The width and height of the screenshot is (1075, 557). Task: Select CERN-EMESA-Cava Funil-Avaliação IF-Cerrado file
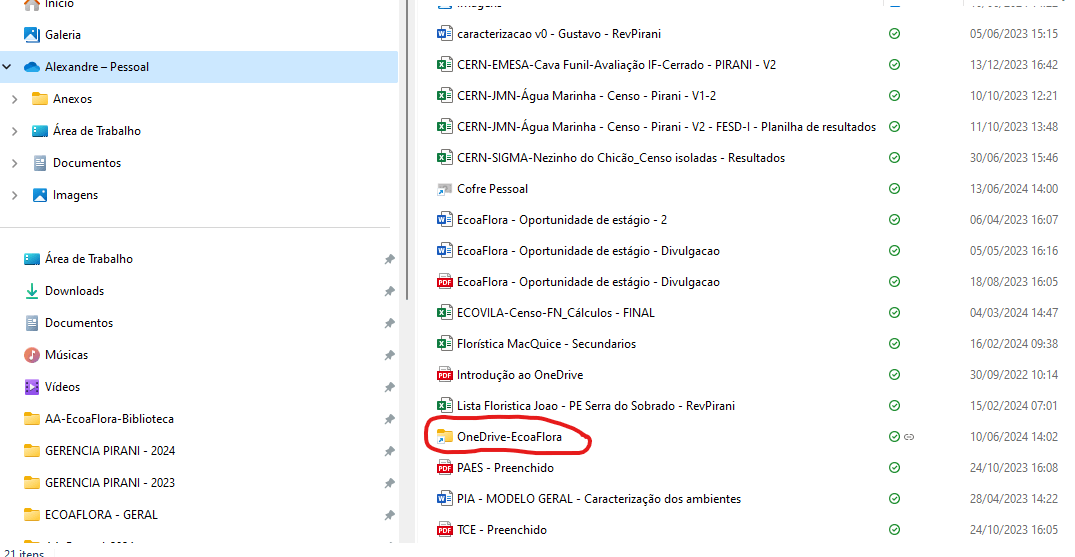coord(616,64)
